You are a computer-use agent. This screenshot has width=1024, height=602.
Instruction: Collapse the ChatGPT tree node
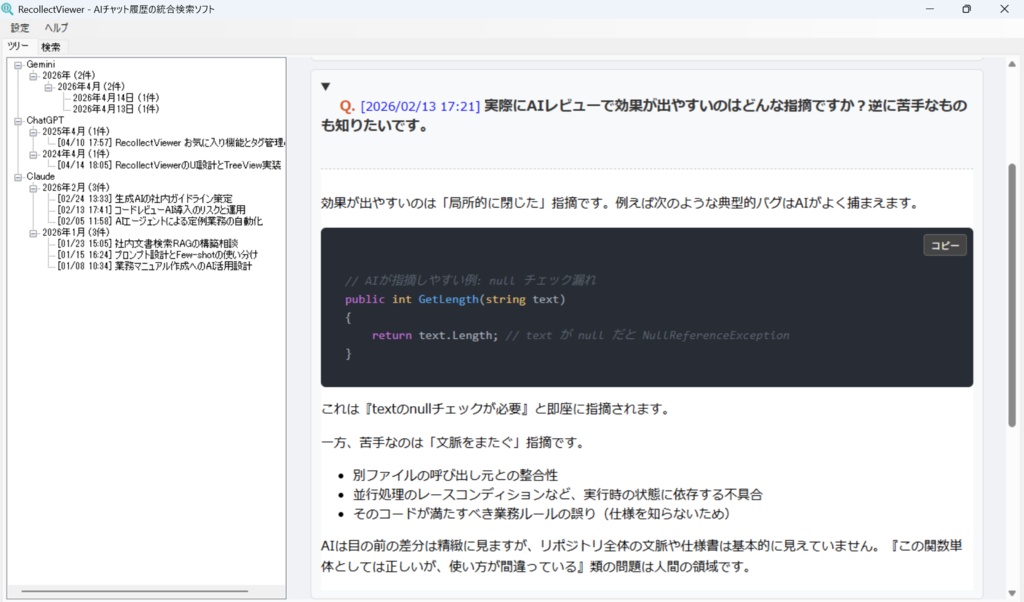18,121
